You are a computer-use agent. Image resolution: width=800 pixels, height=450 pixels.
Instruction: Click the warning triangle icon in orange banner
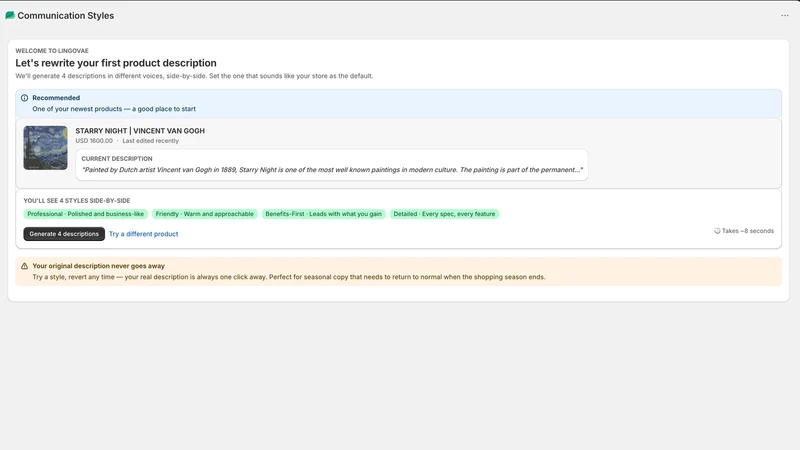[24, 266]
